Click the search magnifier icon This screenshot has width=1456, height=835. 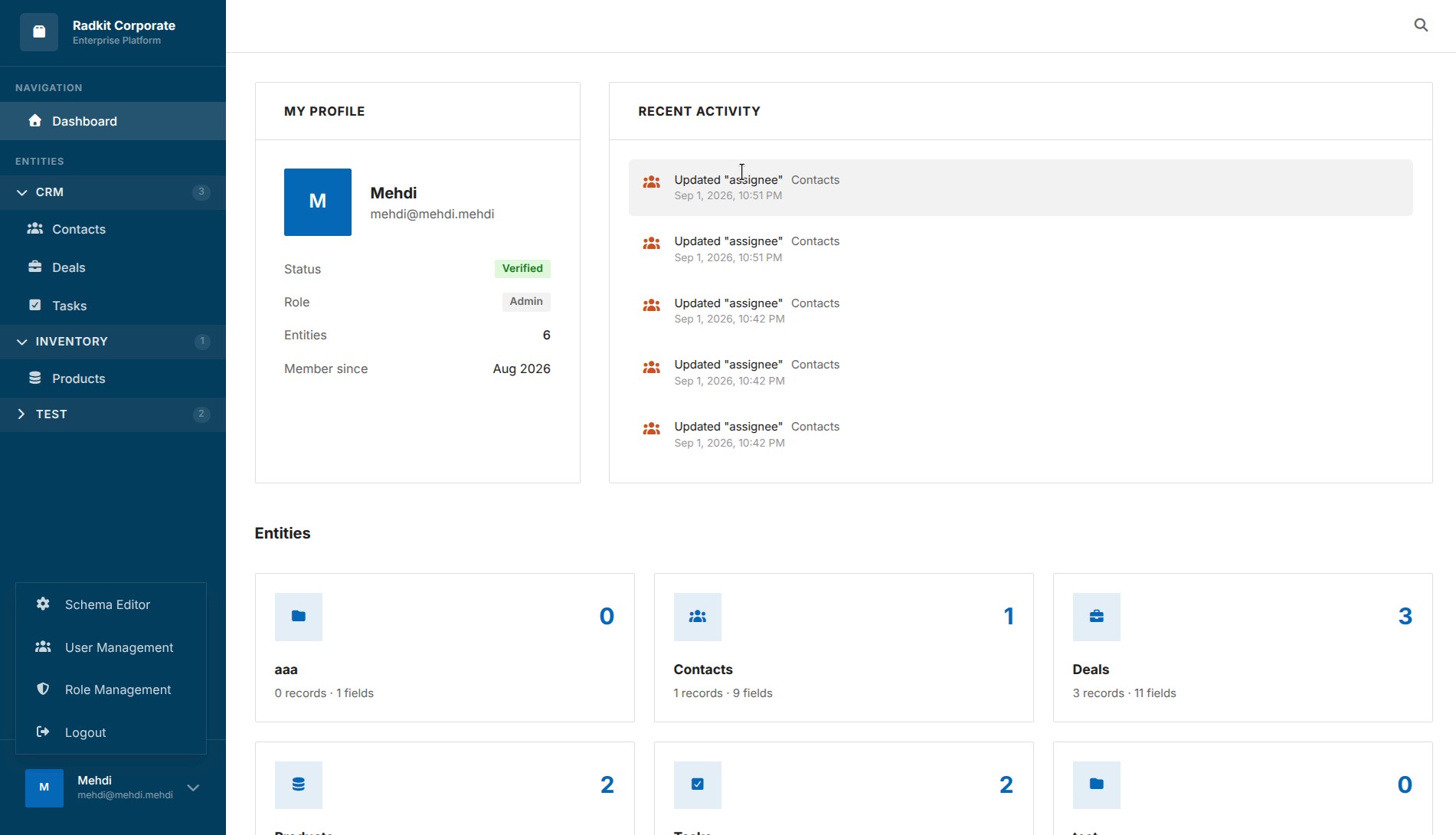pos(1421,25)
